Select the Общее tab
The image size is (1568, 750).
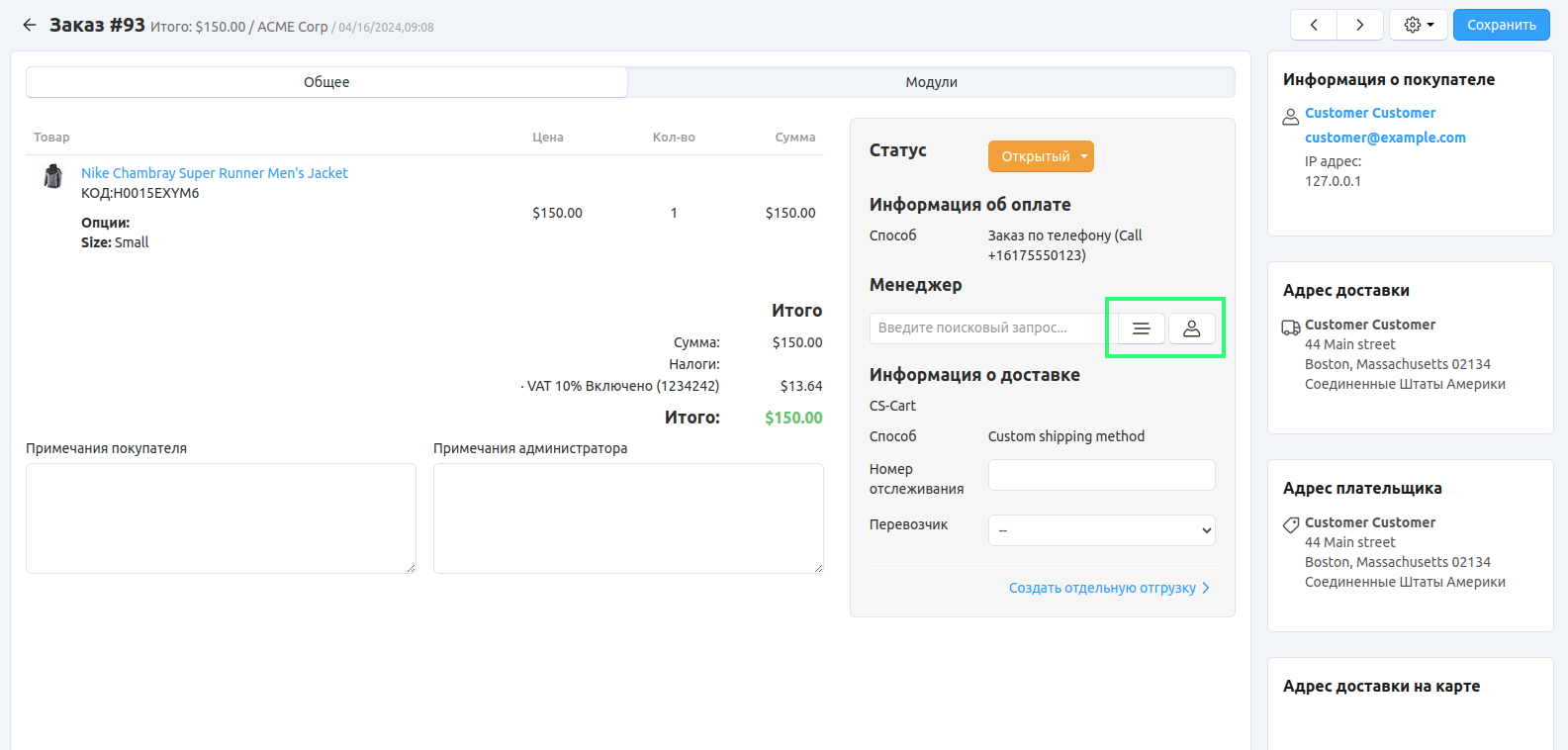(326, 82)
